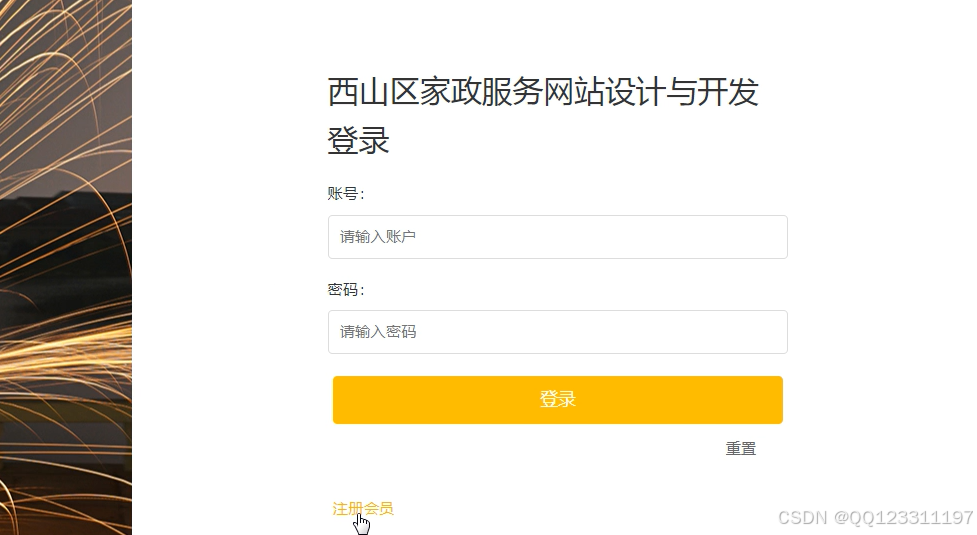Open the 注册会员 registration link
Image resolution: width=977 pixels, height=535 pixels.
coord(363,509)
